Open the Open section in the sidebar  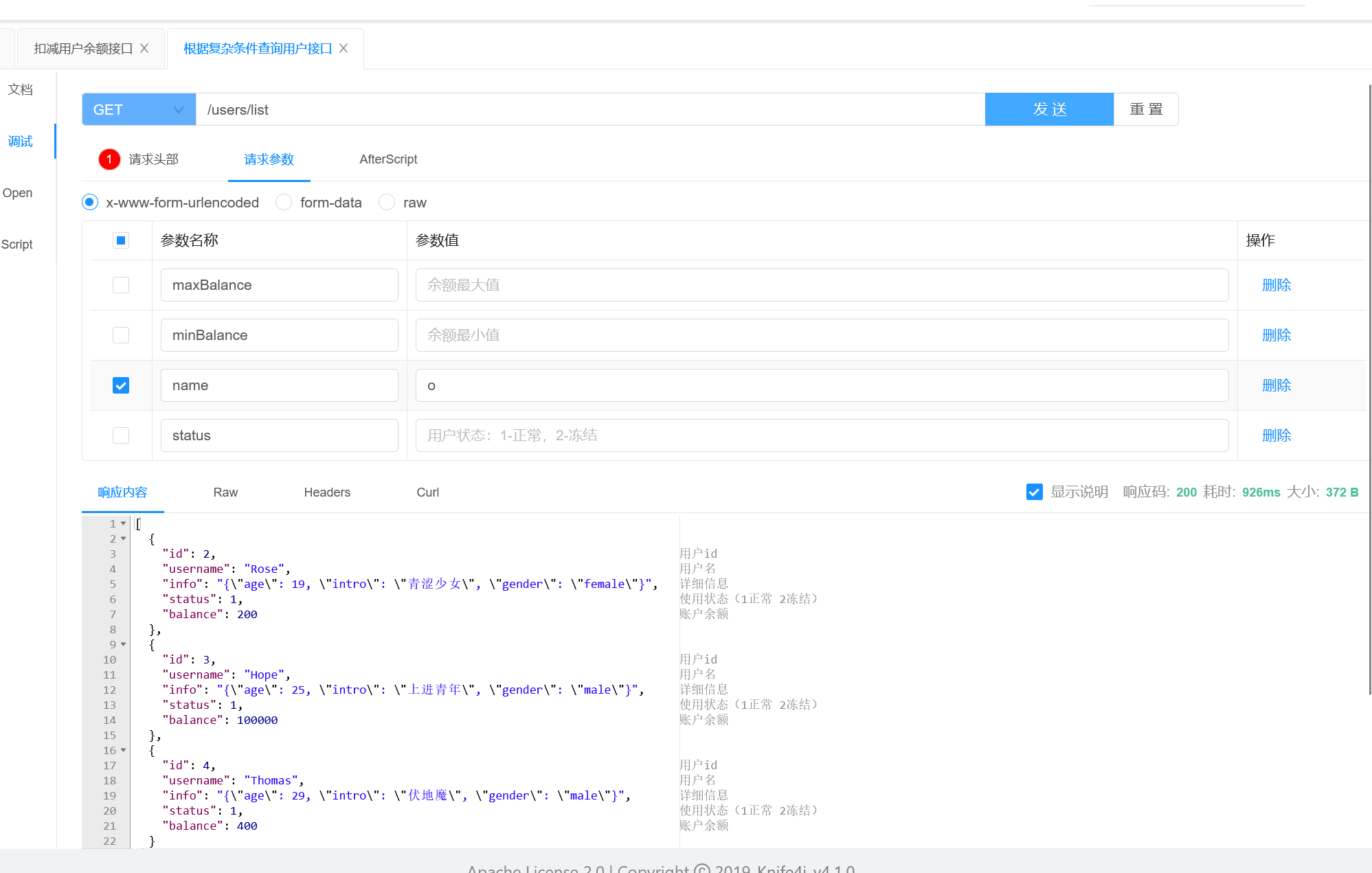[17, 192]
